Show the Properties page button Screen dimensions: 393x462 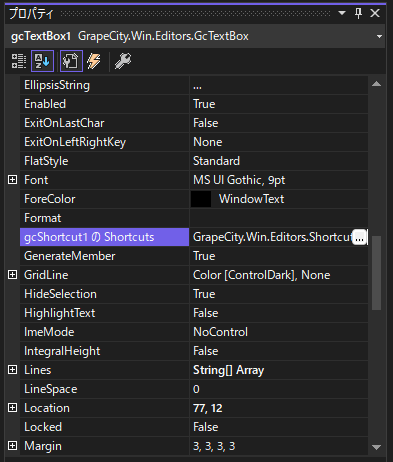tap(71, 61)
